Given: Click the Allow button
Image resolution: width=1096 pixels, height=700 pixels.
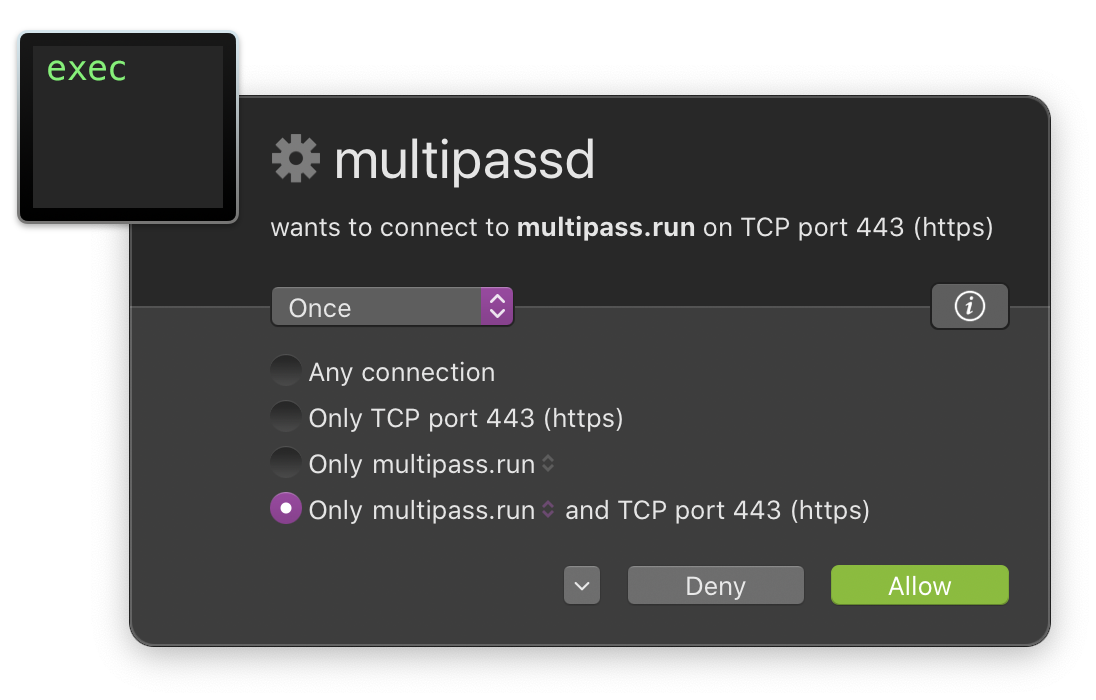Looking at the screenshot, I should pyautogui.click(x=919, y=585).
